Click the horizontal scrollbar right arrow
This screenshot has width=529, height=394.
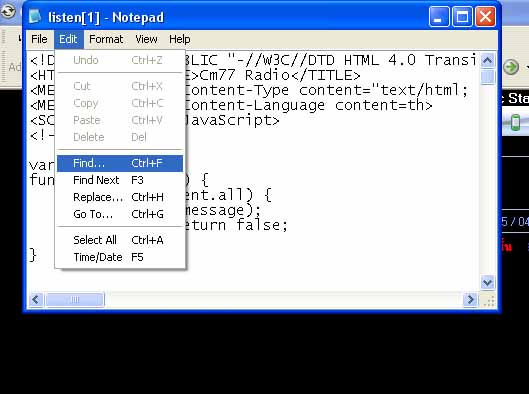click(470, 300)
